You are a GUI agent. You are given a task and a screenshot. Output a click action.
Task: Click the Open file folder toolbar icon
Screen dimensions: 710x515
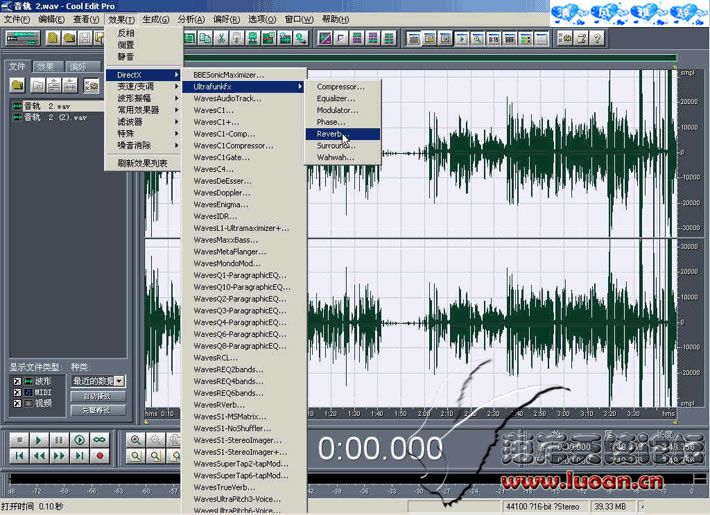click(x=69, y=39)
